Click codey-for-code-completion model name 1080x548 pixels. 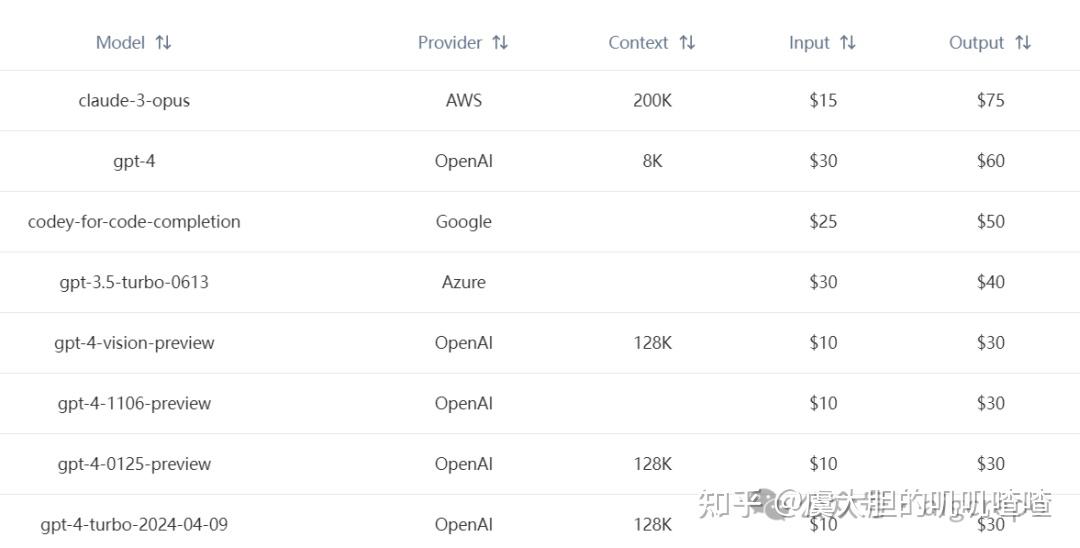(x=134, y=221)
